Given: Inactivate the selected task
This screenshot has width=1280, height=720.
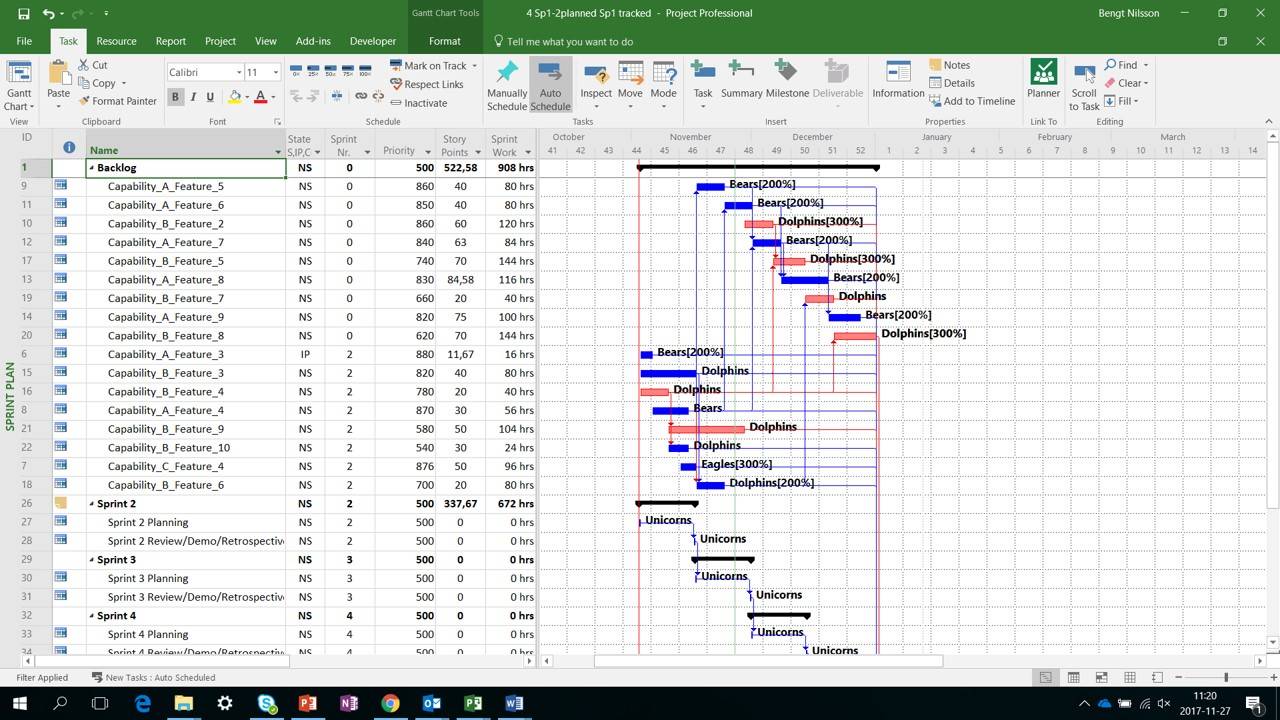Looking at the screenshot, I should [x=418, y=103].
